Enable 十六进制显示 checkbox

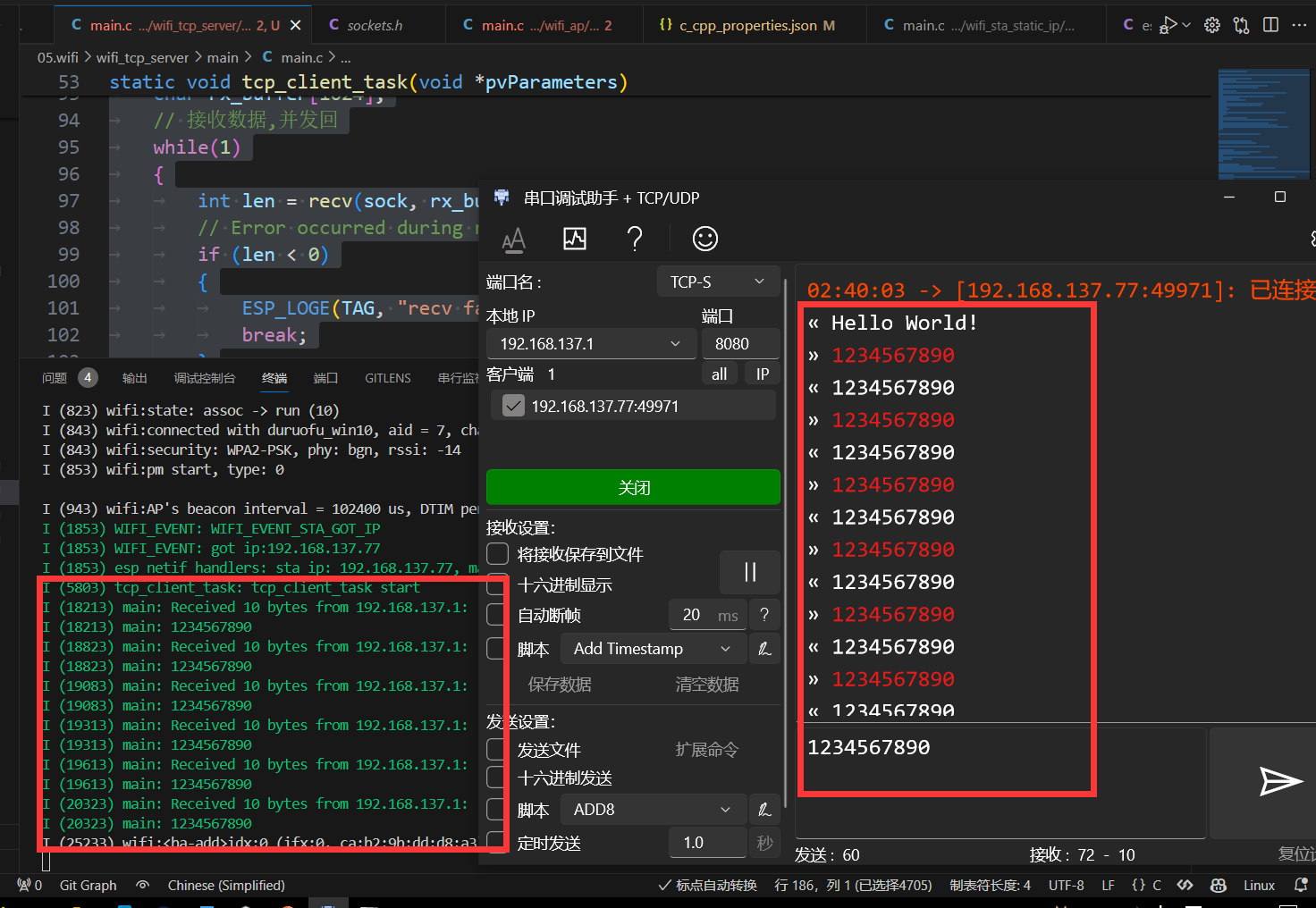click(x=497, y=585)
